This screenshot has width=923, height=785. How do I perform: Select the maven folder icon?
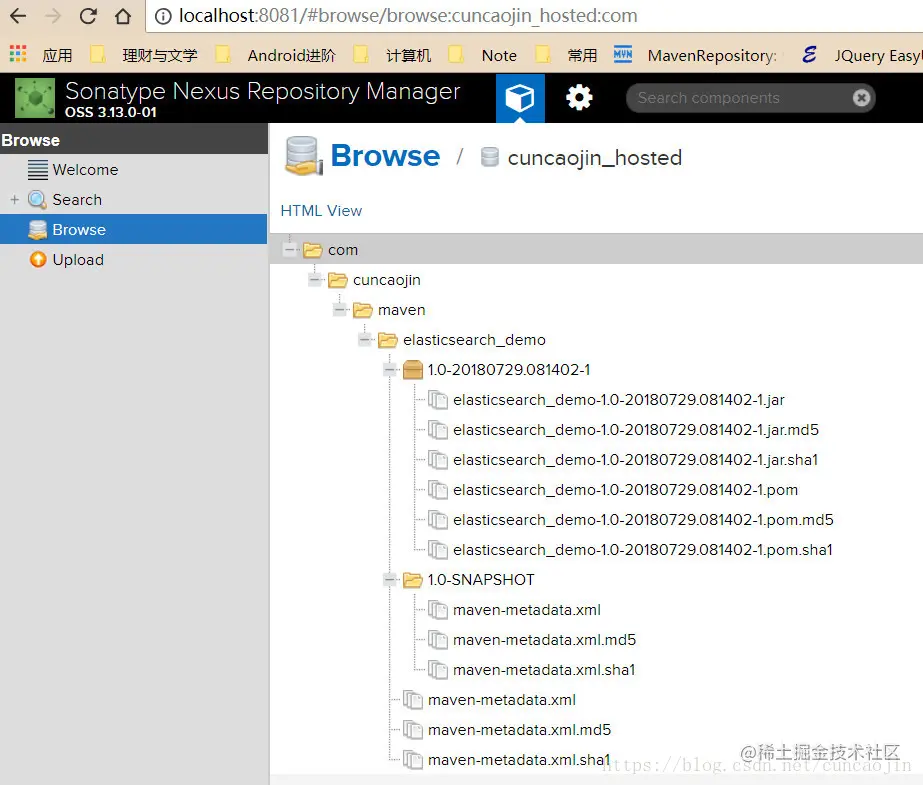click(363, 310)
